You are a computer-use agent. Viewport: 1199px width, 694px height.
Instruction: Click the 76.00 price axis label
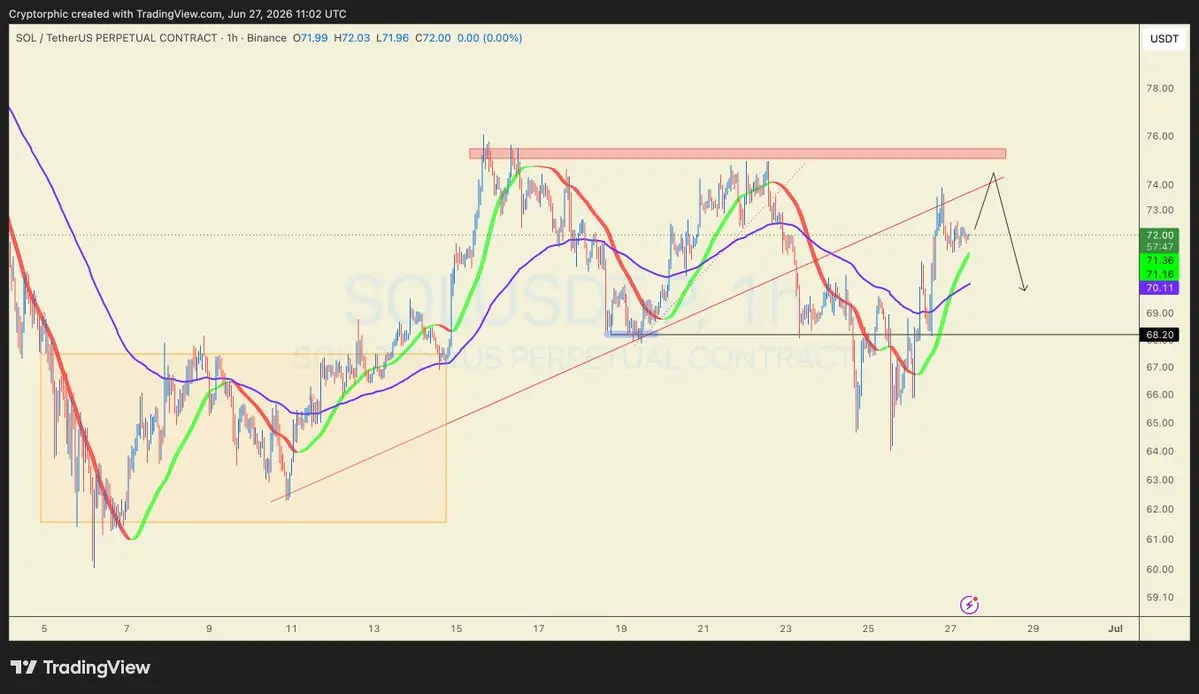[1159, 136]
